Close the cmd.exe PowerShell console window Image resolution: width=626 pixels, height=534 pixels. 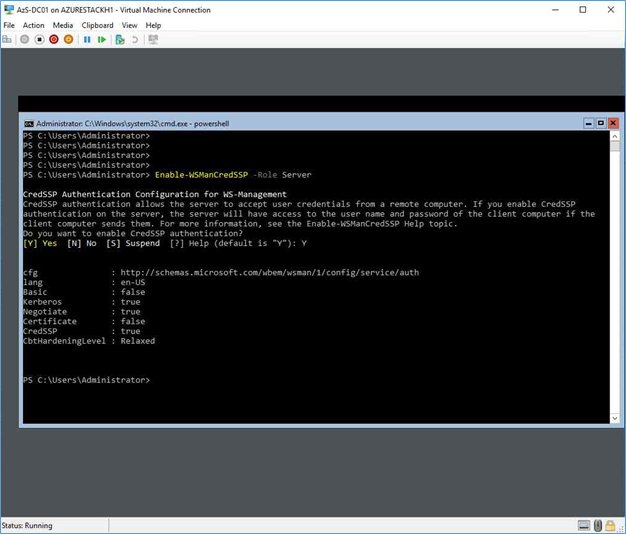pyautogui.click(x=613, y=123)
